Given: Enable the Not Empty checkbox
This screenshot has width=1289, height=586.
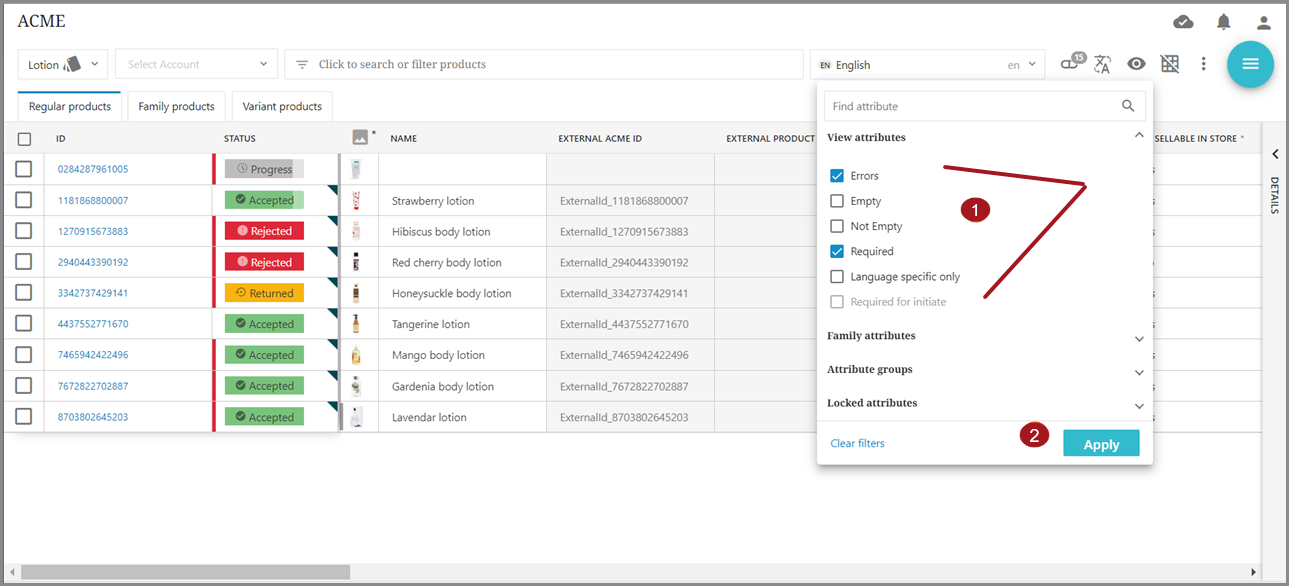Looking at the screenshot, I should pyautogui.click(x=837, y=226).
